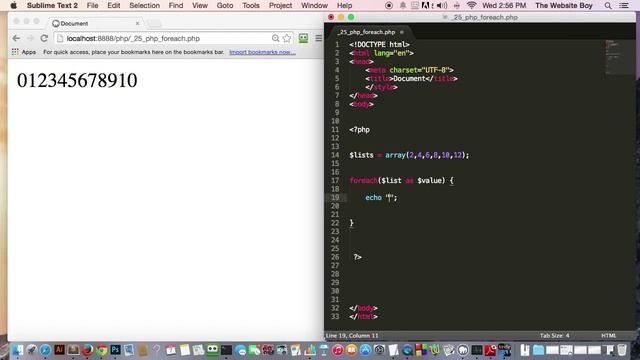The width and height of the screenshot is (640, 360).
Task: Click line number 14 in the gutter
Action: click(335, 155)
